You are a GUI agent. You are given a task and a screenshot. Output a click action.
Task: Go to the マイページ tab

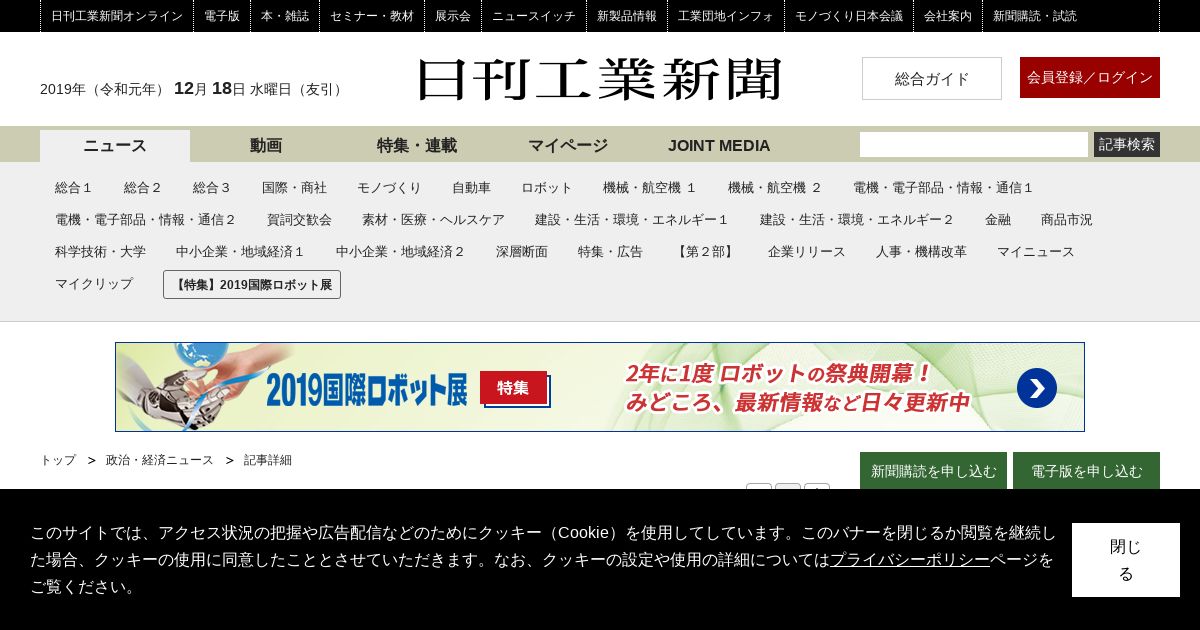click(568, 145)
